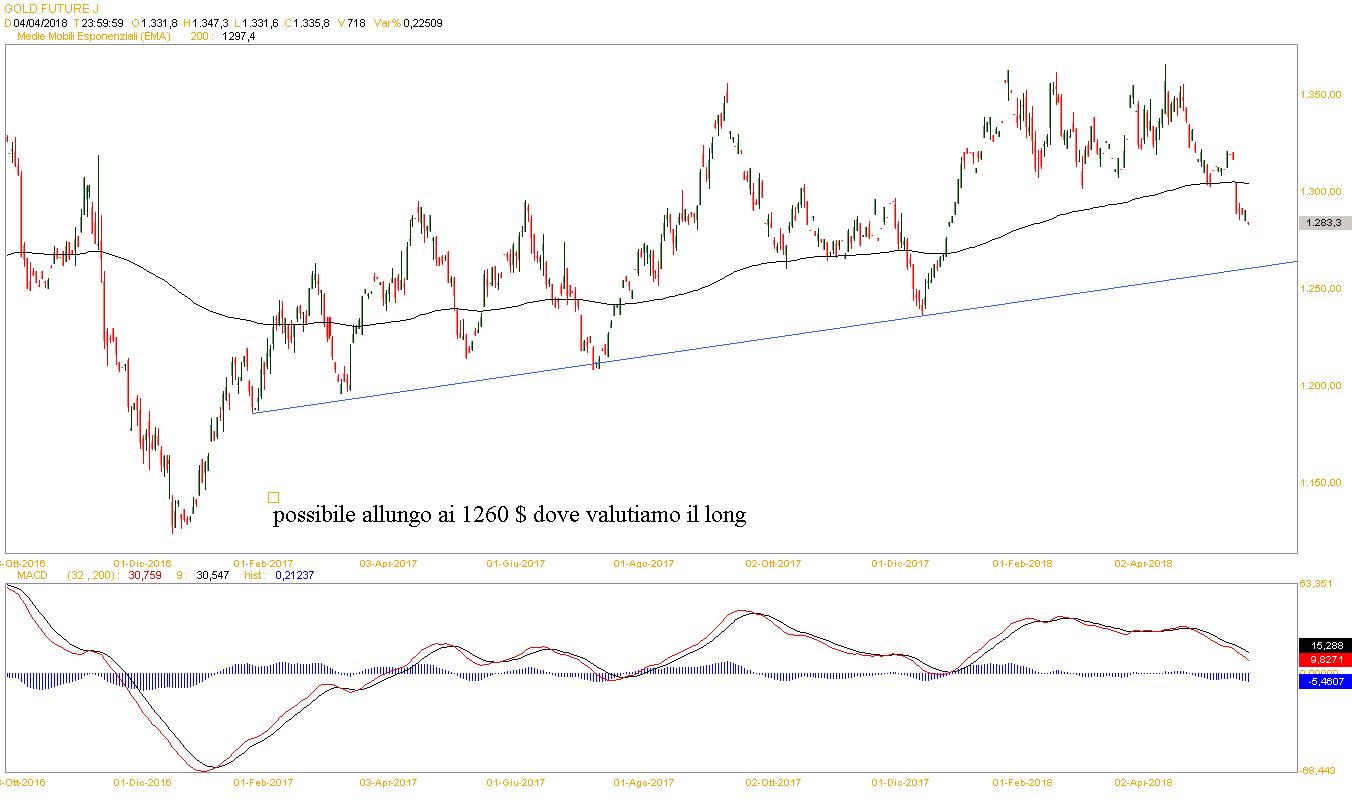Click the MACD indicator label
This screenshot has width=1352, height=800.
tap(33, 576)
